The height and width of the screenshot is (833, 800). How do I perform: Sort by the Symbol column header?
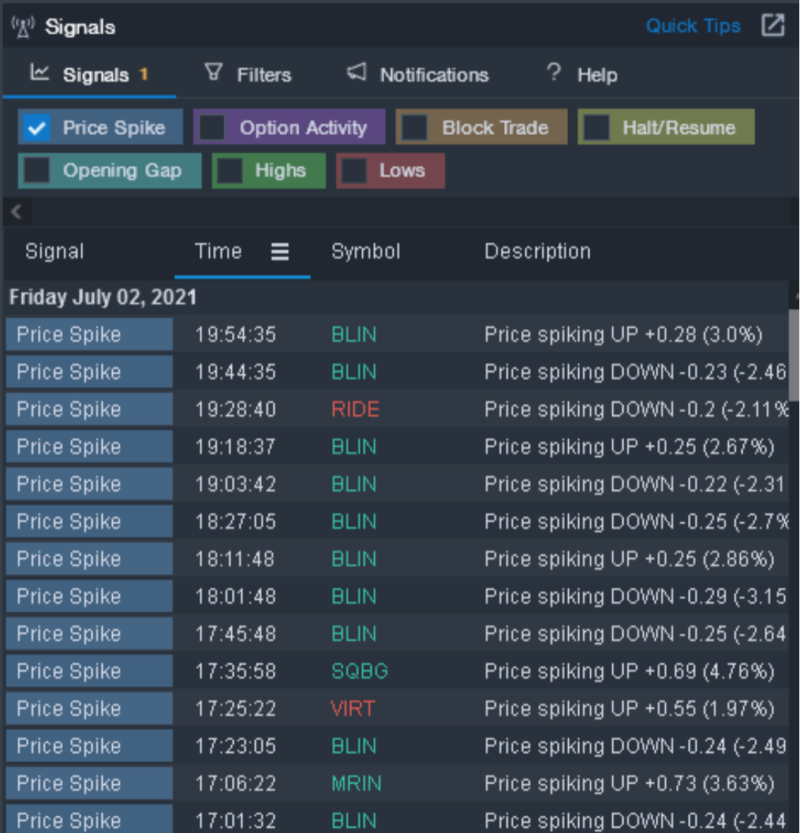pos(366,251)
